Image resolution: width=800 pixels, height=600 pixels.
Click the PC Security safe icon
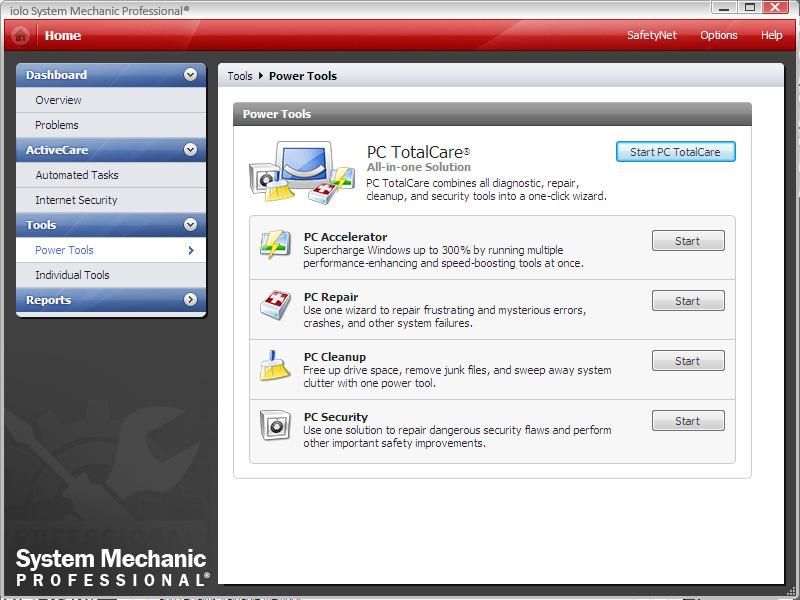tap(276, 425)
